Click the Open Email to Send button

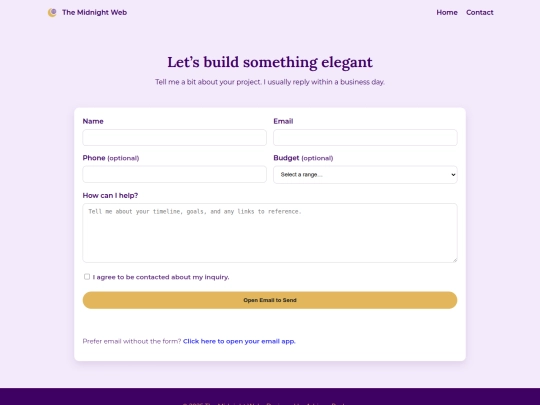[270, 300]
